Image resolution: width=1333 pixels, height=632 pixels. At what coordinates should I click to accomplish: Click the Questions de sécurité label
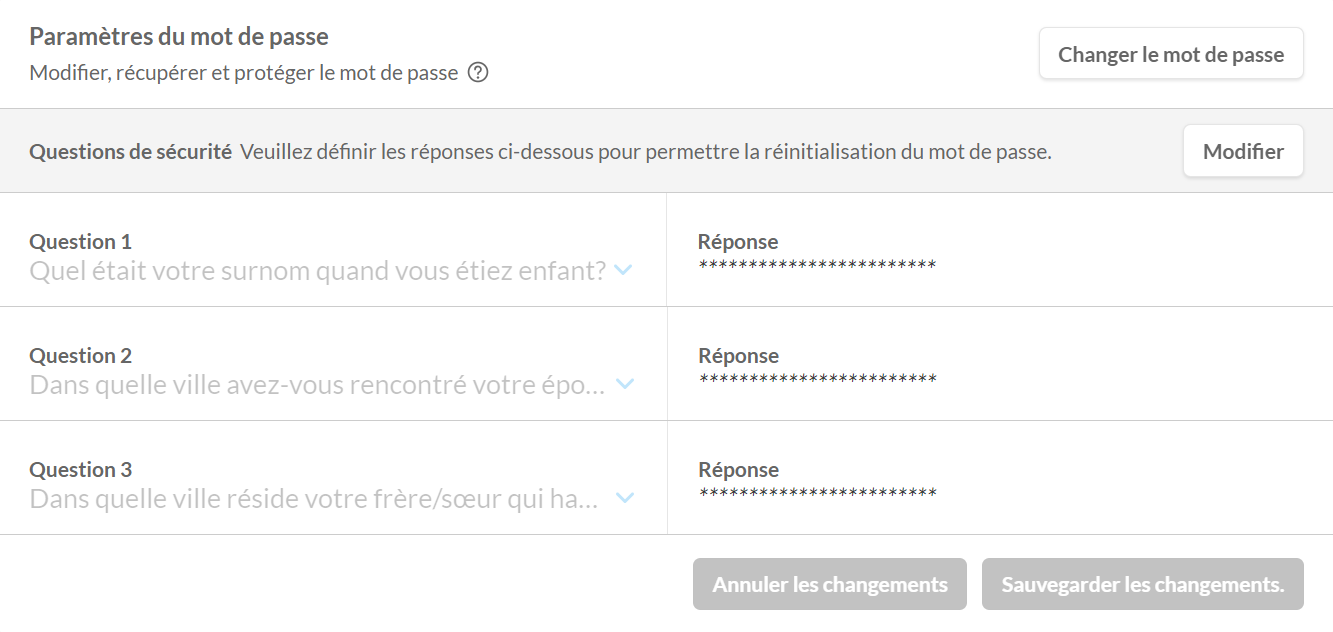click(130, 152)
